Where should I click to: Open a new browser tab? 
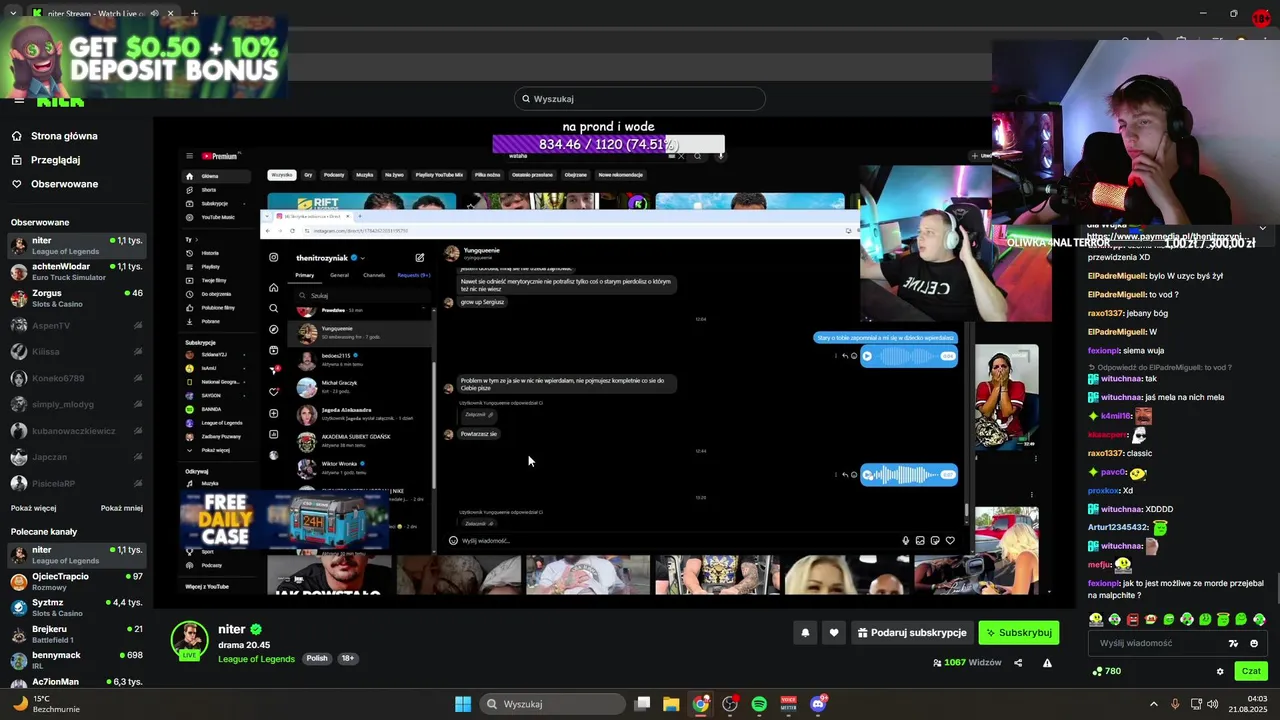[x=194, y=14]
